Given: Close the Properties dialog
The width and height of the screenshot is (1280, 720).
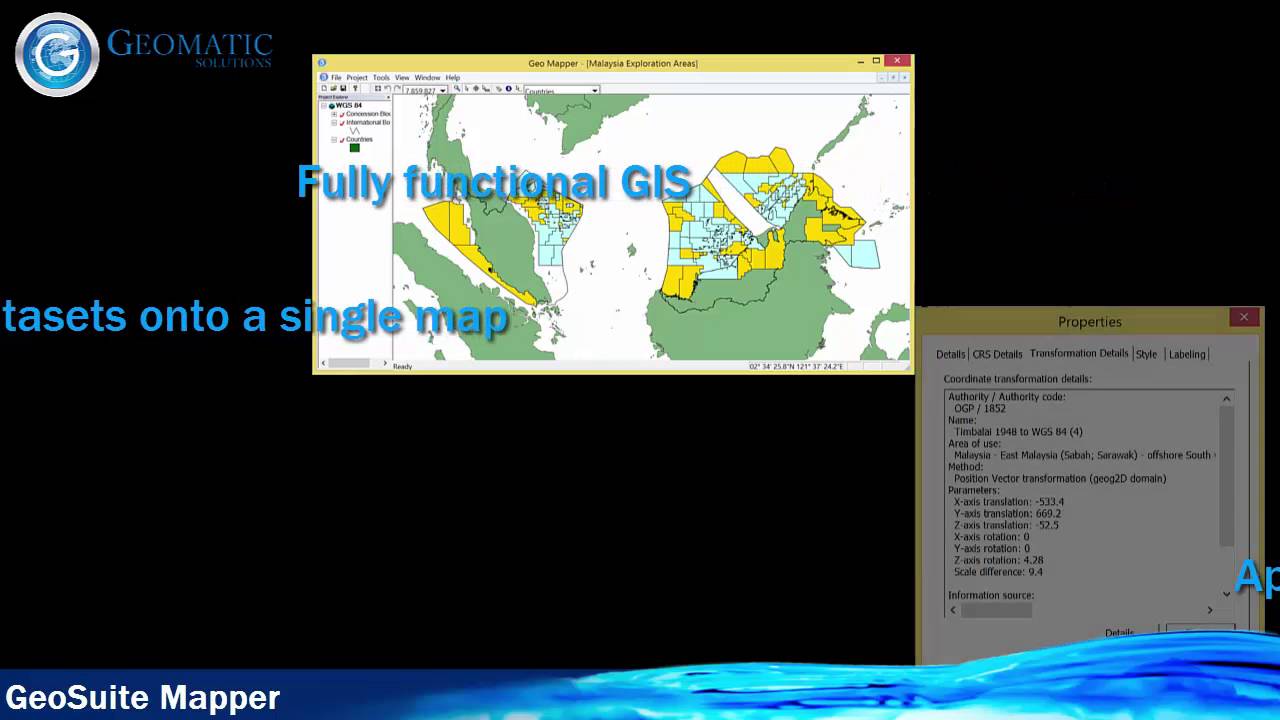Looking at the screenshot, I should pyautogui.click(x=1244, y=317).
